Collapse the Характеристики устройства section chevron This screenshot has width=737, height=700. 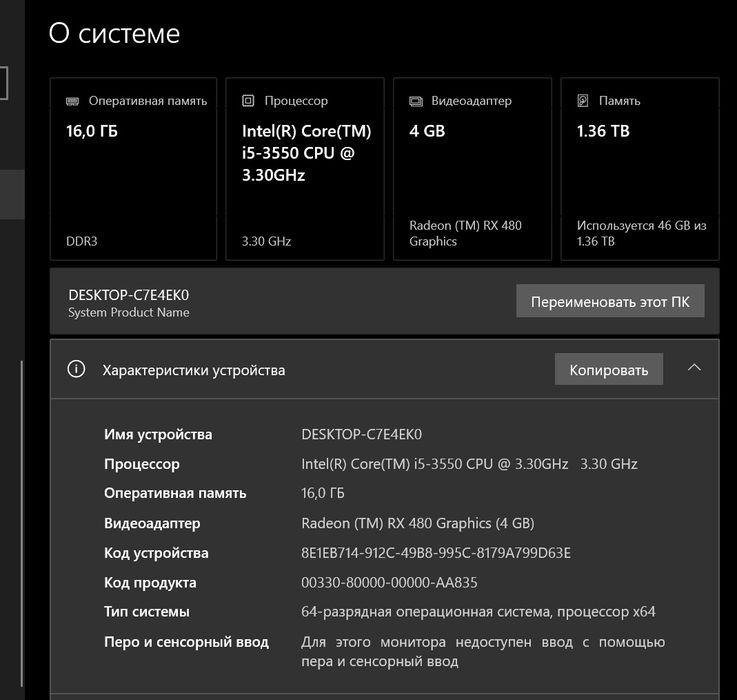click(694, 368)
